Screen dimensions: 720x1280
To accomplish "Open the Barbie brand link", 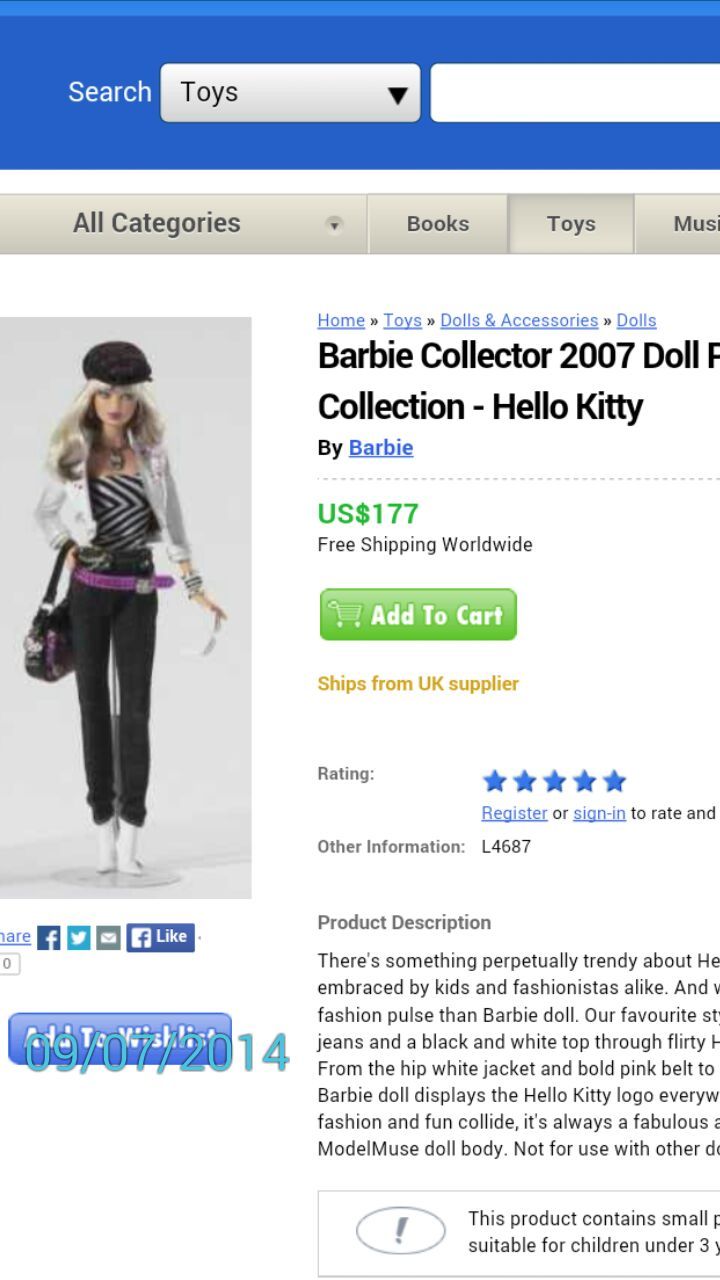I will coord(381,448).
